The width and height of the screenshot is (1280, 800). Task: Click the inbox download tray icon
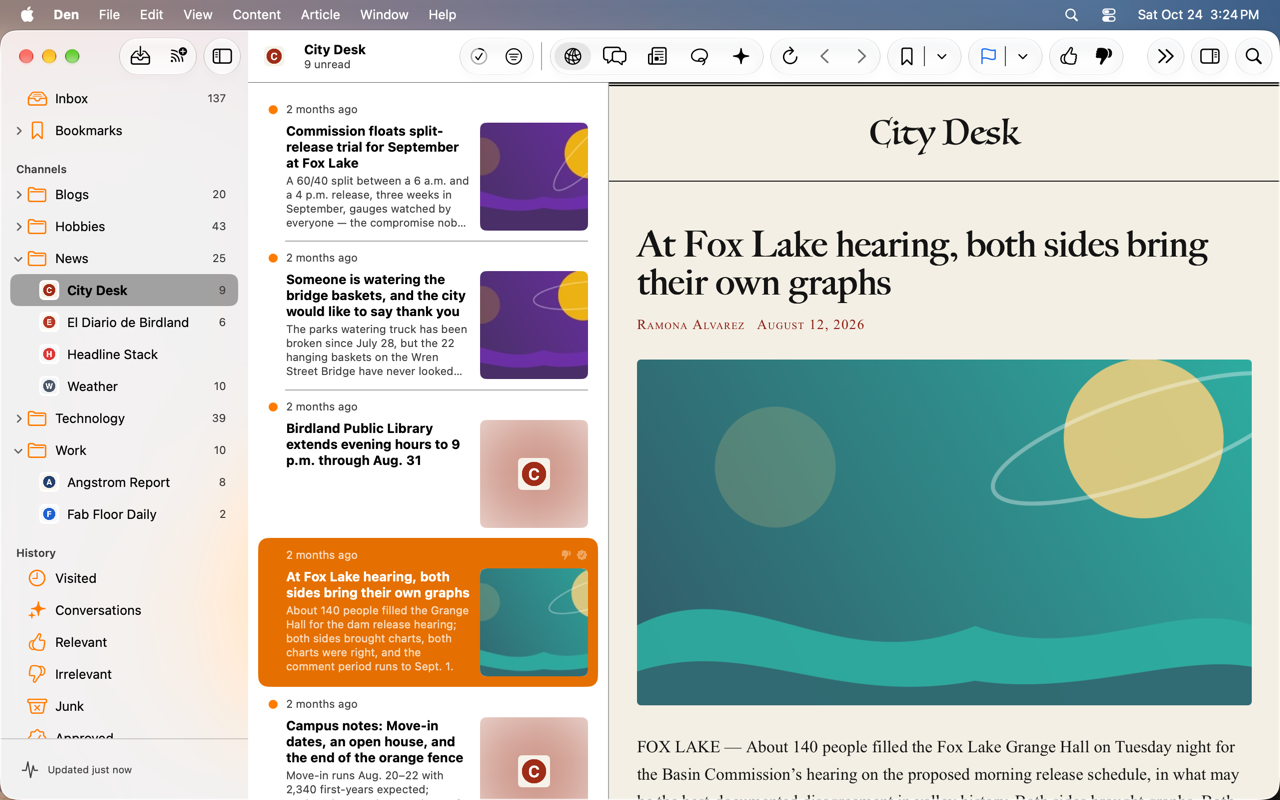140,57
